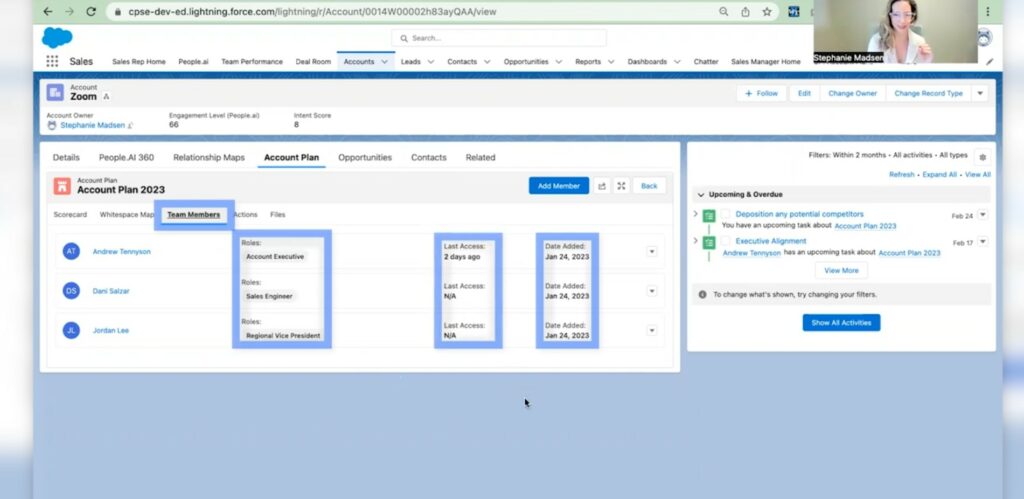Click the Follow button

pyautogui.click(x=761, y=93)
